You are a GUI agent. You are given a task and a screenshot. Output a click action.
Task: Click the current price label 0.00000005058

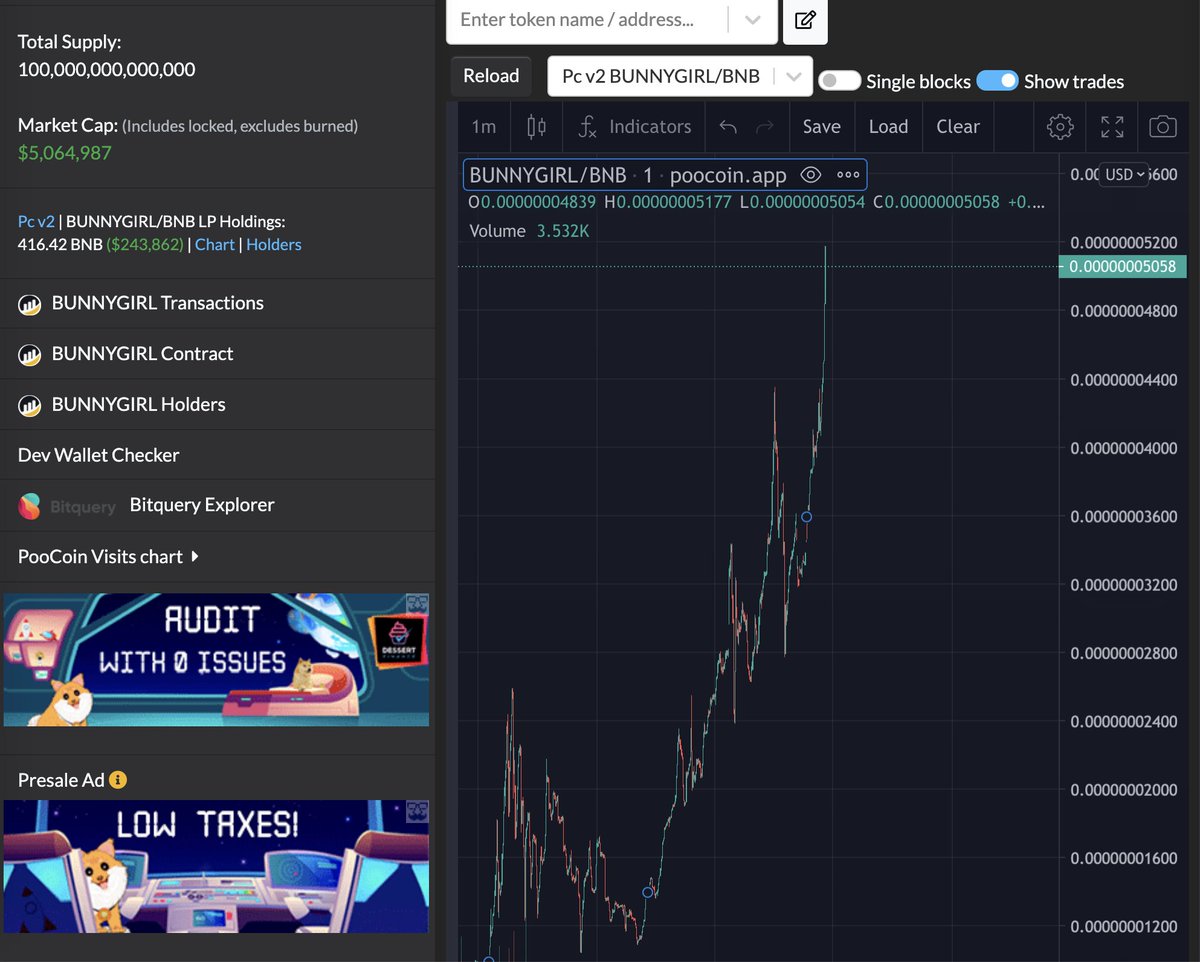point(1122,267)
